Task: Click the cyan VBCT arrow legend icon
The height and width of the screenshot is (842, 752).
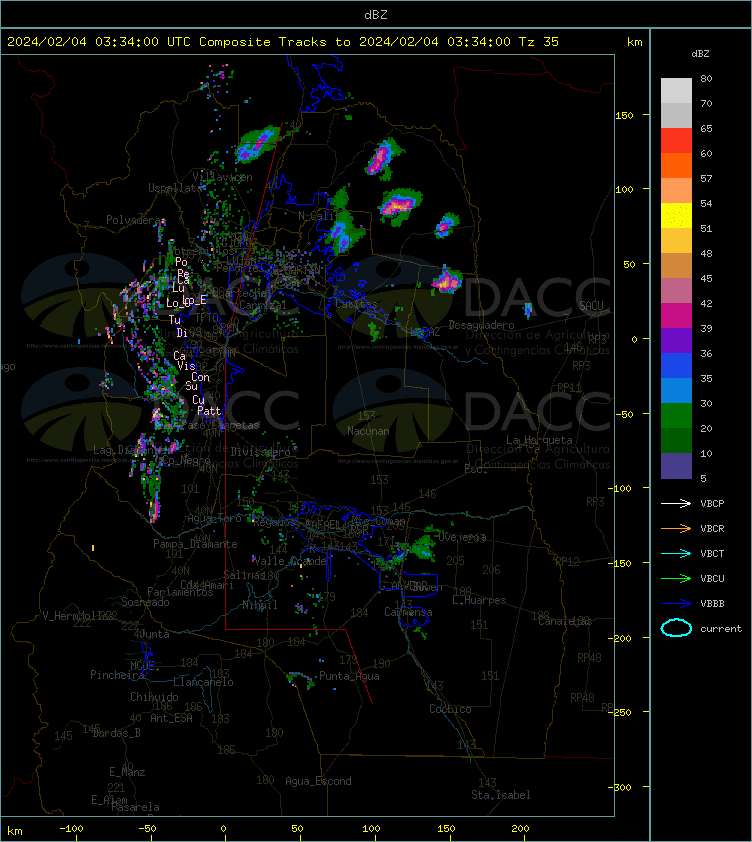Action: click(676, 553)
